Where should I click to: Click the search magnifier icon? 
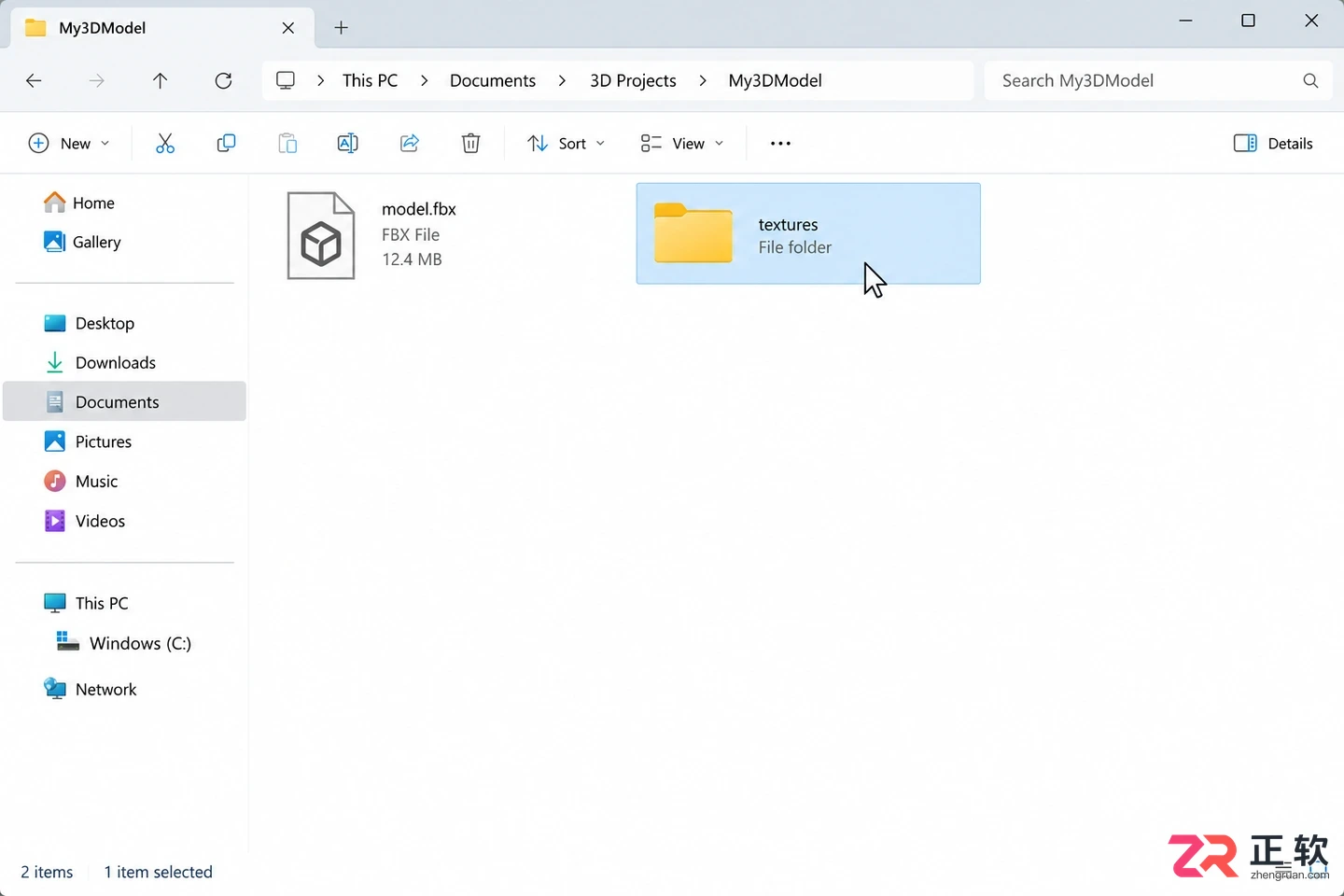pyautogui.click(x=1310, y=80)
